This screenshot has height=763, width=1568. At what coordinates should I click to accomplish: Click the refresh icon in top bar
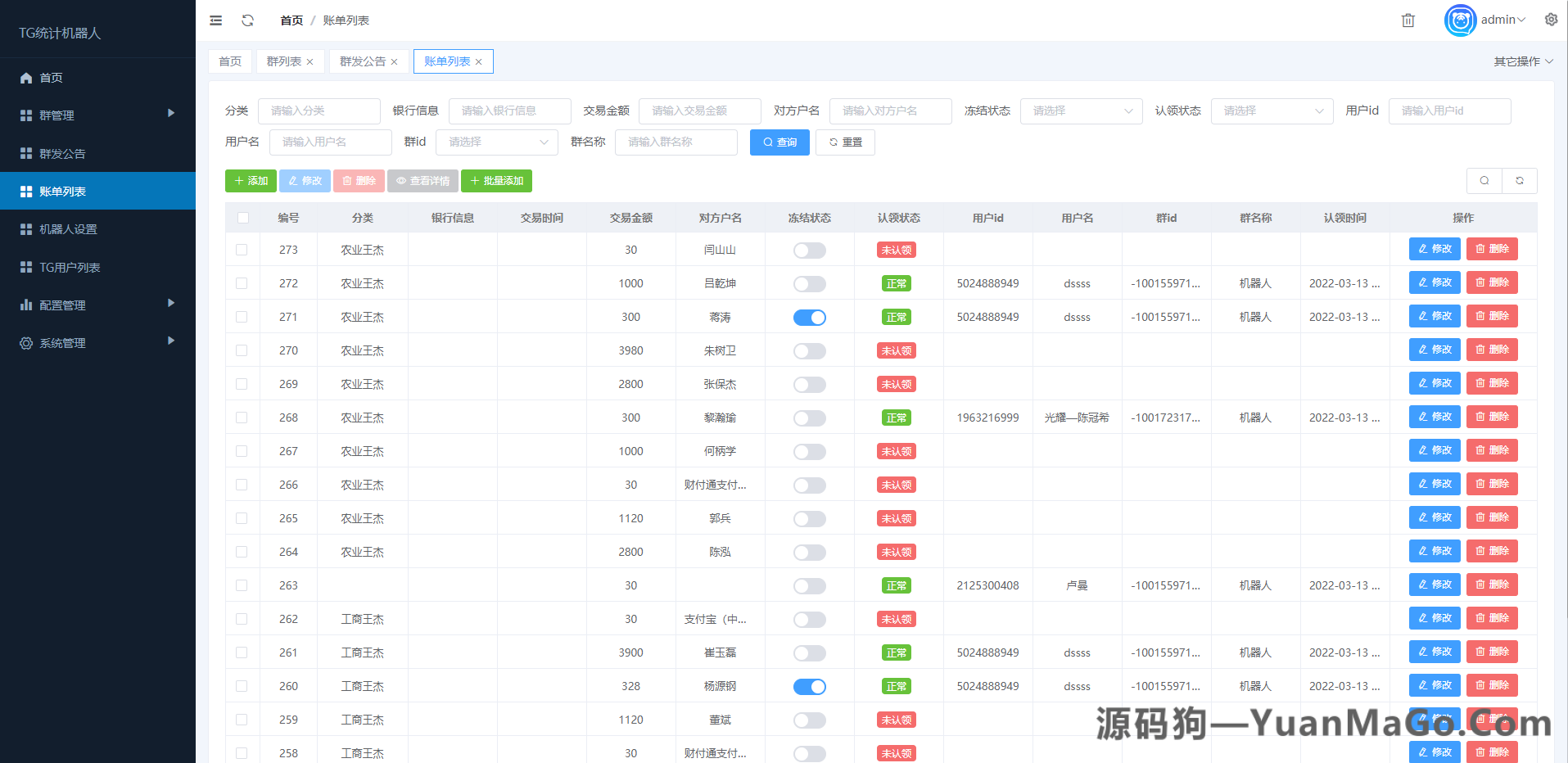click(x=247, y=20)
